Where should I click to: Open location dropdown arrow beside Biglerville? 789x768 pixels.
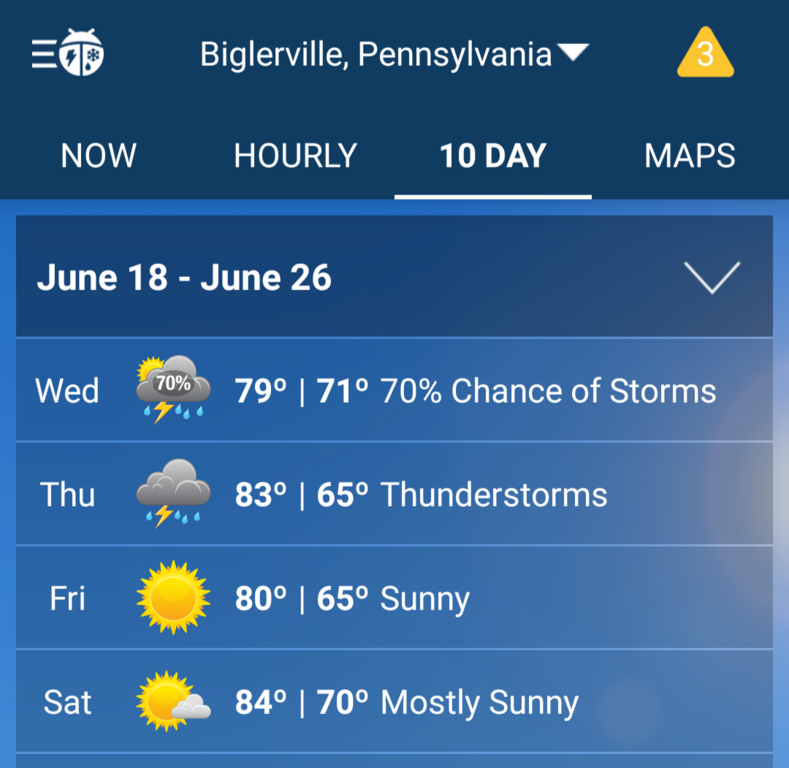tap(574, 52)
